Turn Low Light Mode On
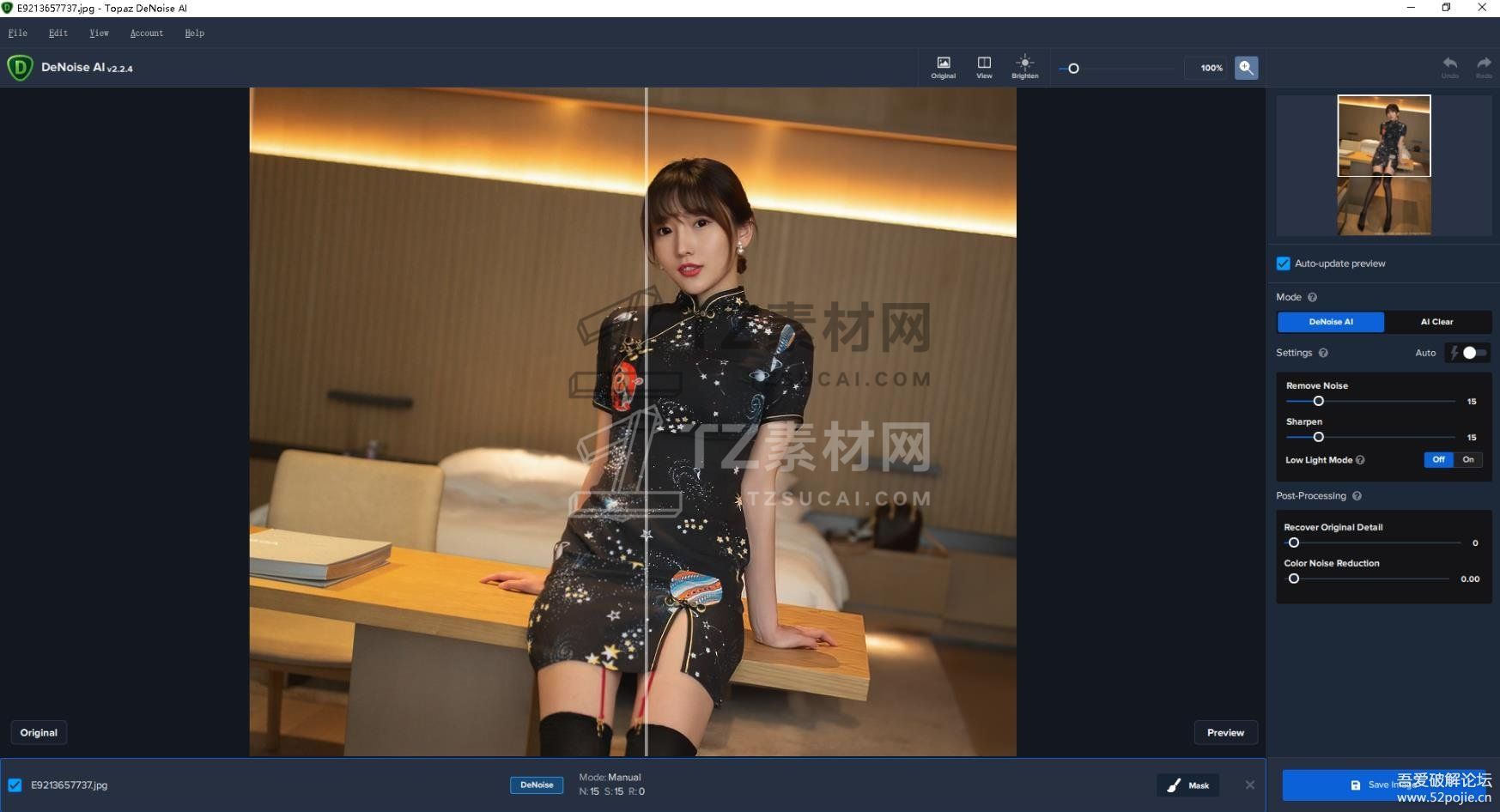Screen dimensions: 1500x812 [x=1468, y=460]
